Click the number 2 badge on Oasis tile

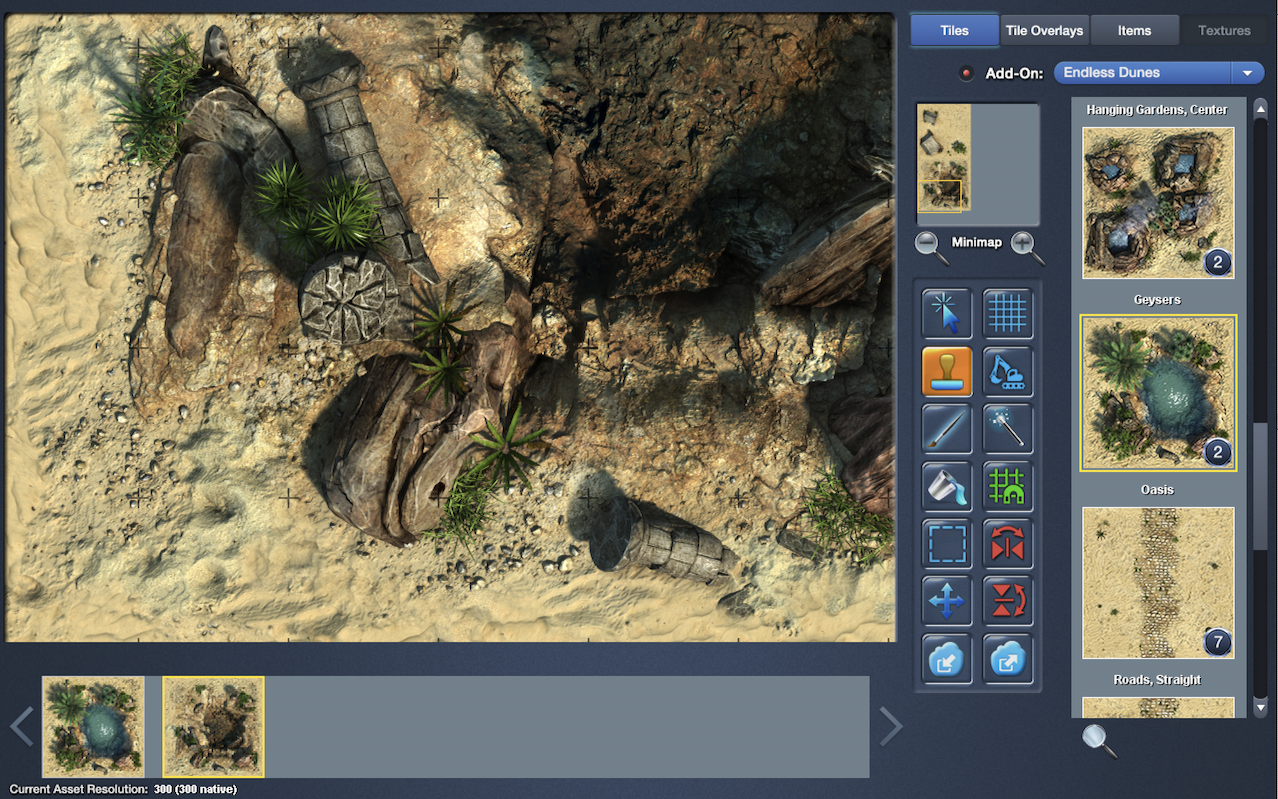tap(1217, 453)
